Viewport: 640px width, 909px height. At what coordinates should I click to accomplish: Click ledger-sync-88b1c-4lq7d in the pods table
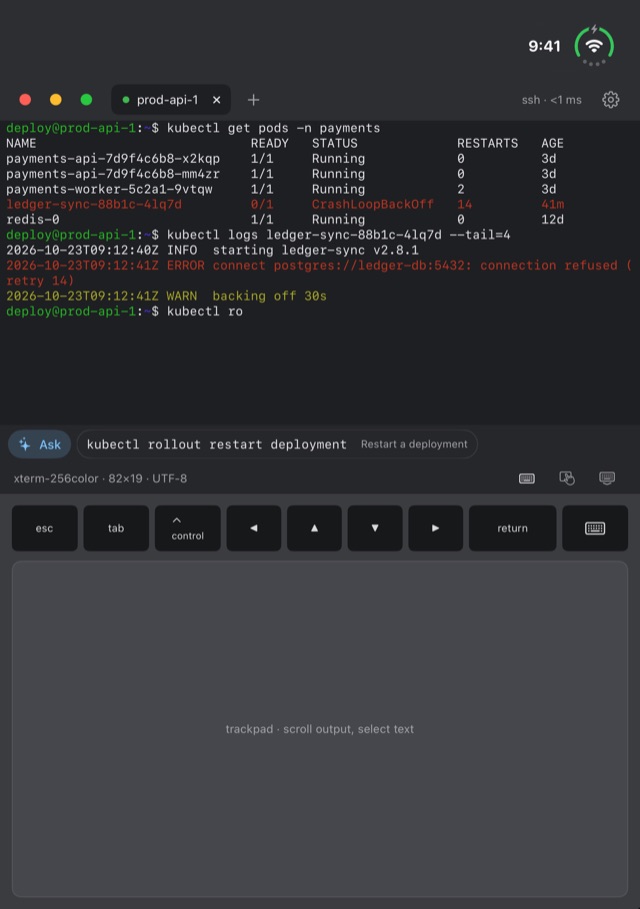pos(94,204)
